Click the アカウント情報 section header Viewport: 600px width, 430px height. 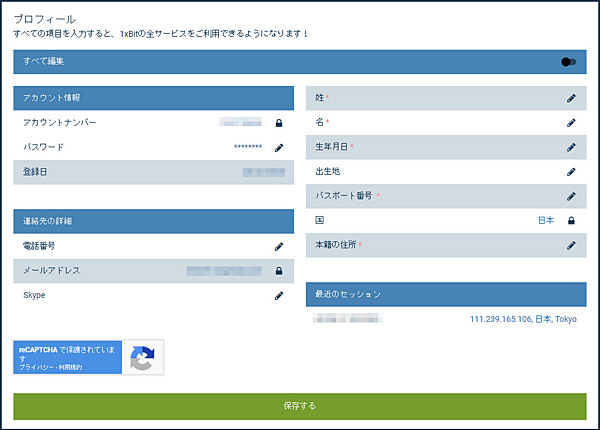[153, 98]
